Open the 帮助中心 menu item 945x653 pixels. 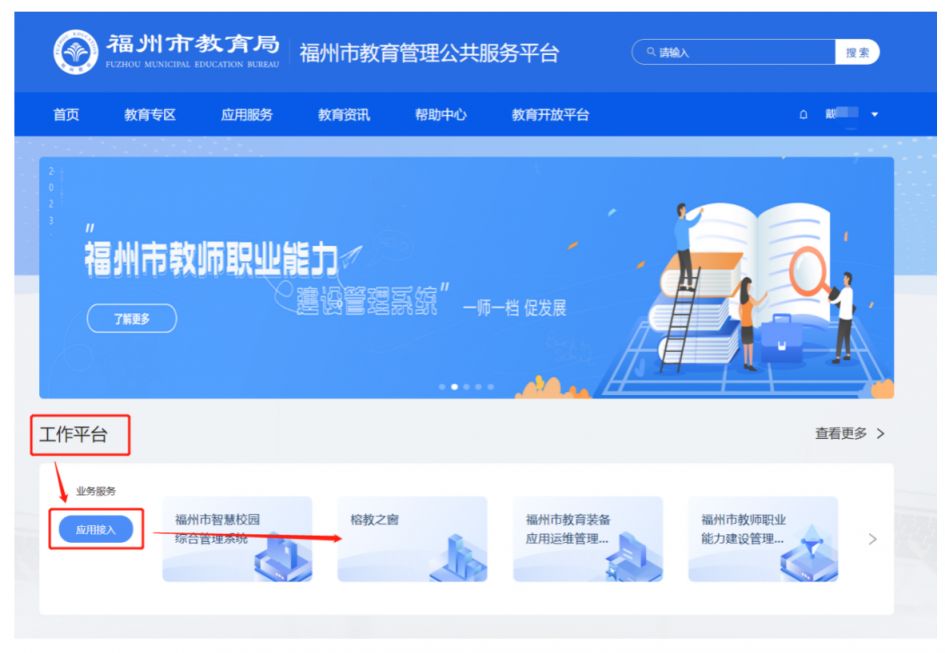pyautogui.click(x=441, y=115)
